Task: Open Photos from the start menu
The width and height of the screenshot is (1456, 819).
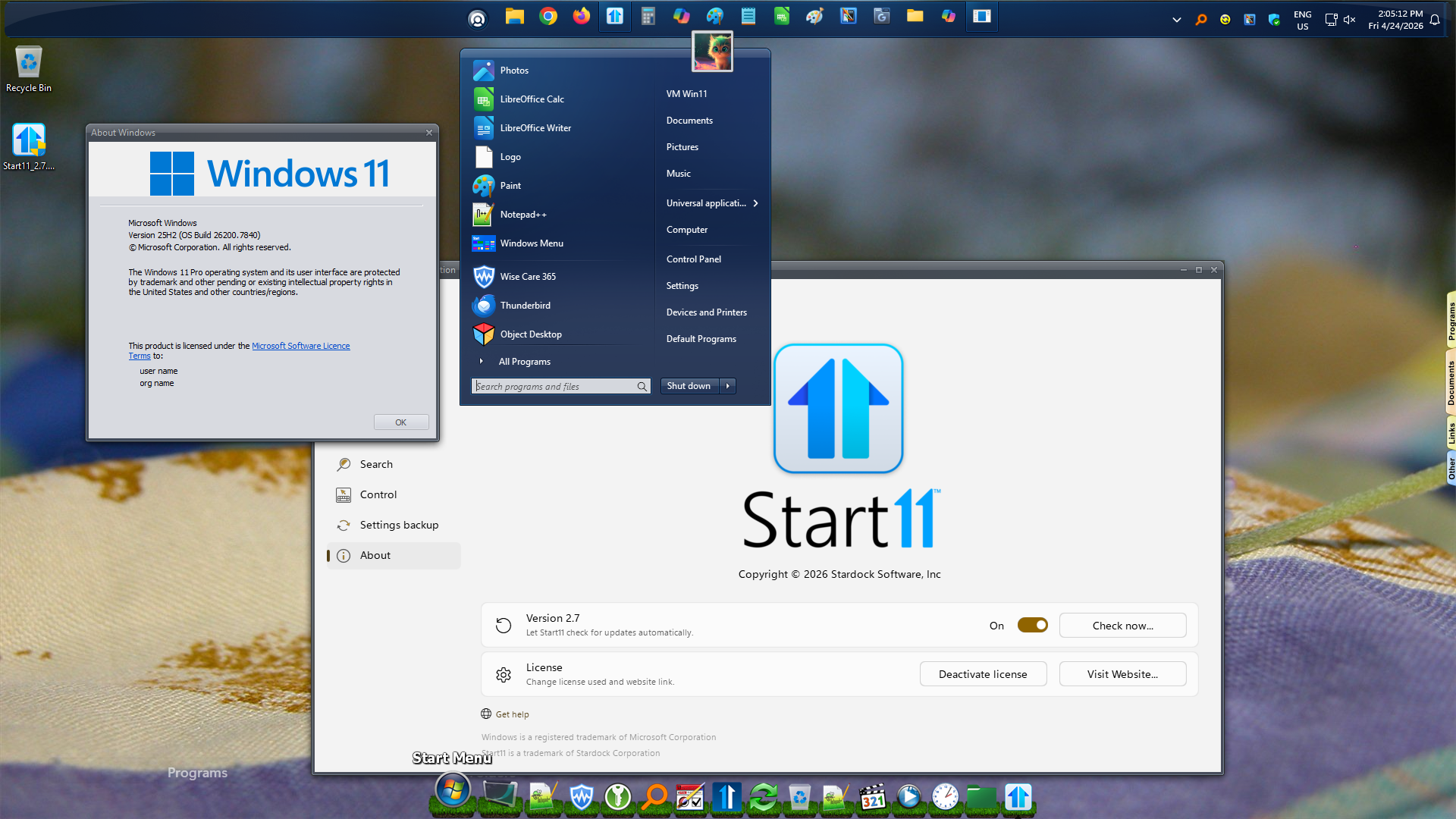Action: pyautogui.click(x=513, y=71)
